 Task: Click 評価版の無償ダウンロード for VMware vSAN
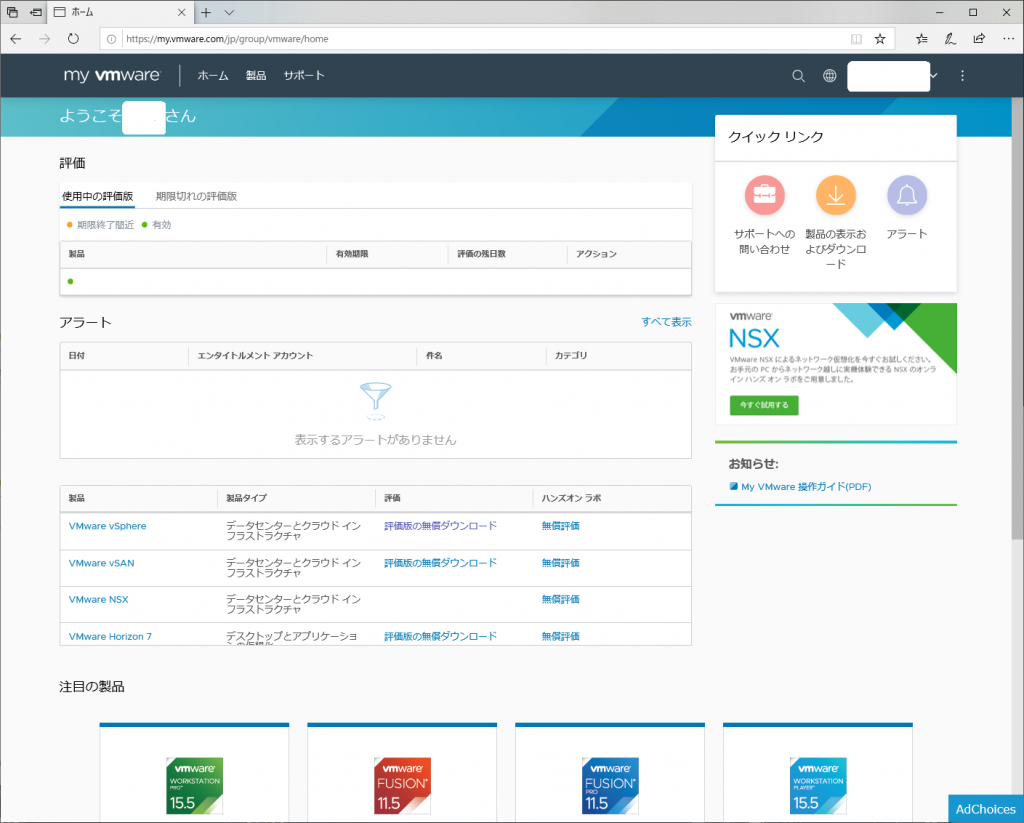[440, 563]
